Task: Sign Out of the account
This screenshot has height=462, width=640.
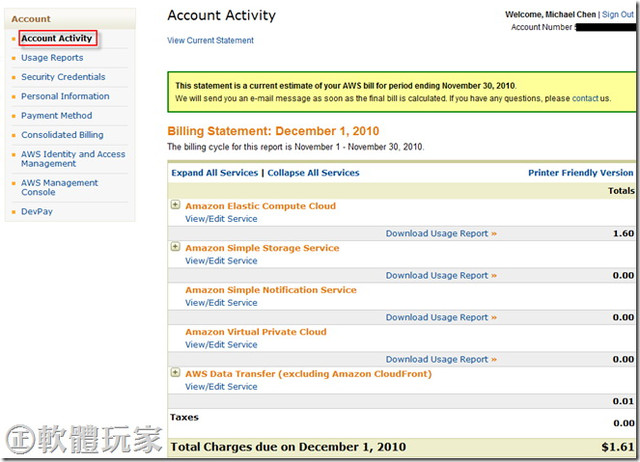Action: coord(617,16)
